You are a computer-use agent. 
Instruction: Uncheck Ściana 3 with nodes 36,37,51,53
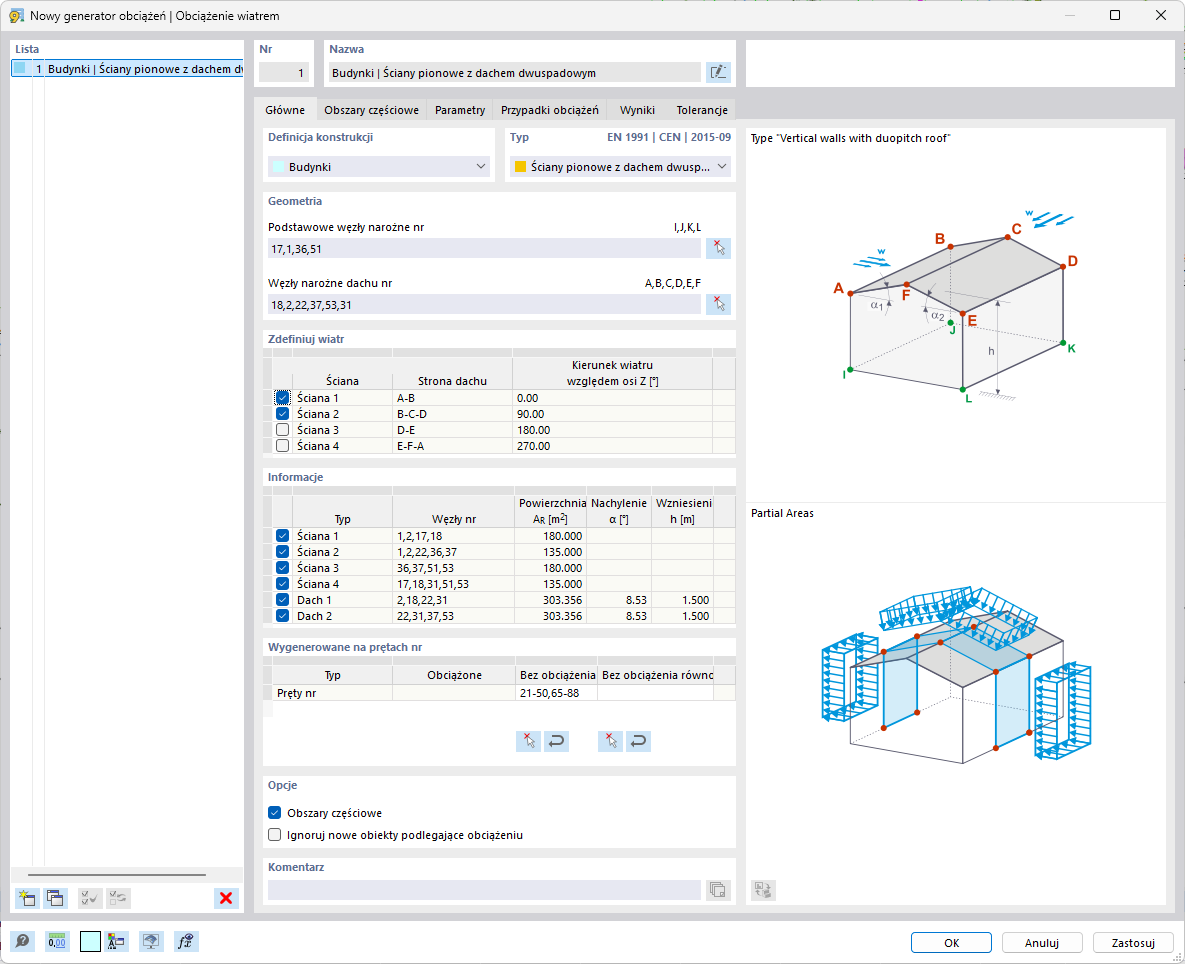coord(283,567)
